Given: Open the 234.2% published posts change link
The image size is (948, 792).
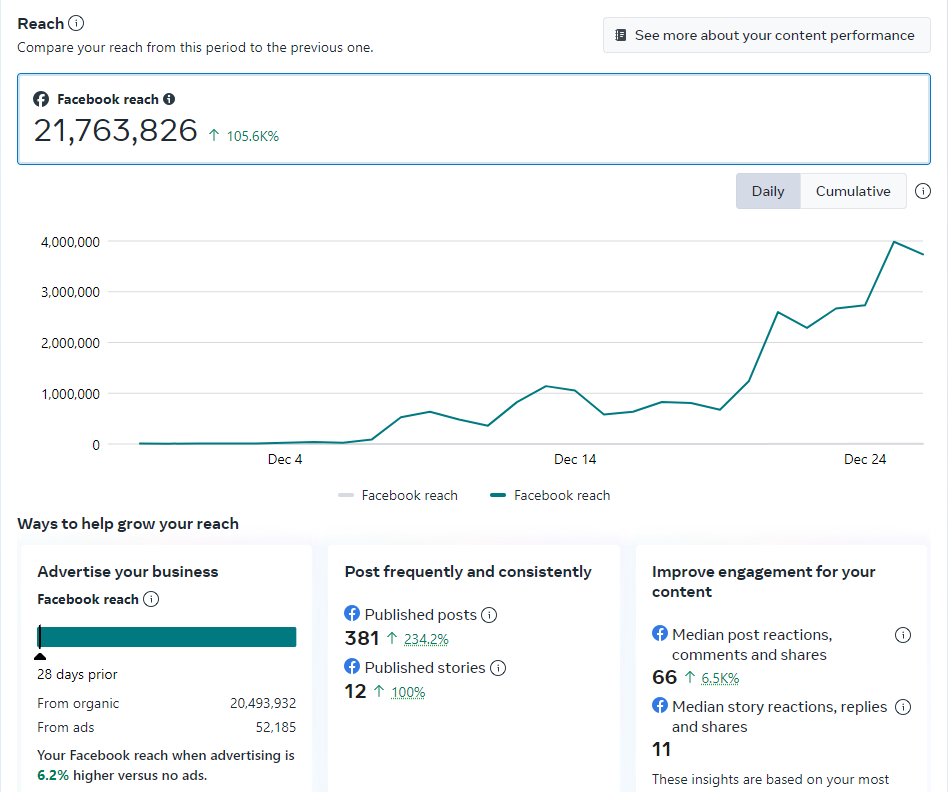Looking at the screenshot, I should point(426,639).
